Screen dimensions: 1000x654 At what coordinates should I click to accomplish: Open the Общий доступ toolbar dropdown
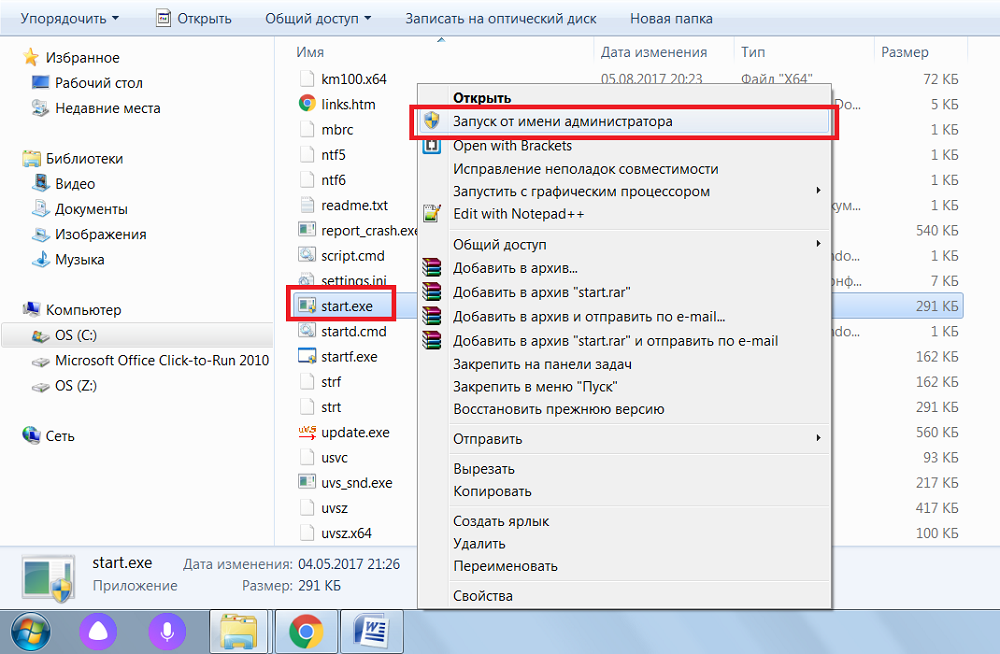(x=318, y=19)
